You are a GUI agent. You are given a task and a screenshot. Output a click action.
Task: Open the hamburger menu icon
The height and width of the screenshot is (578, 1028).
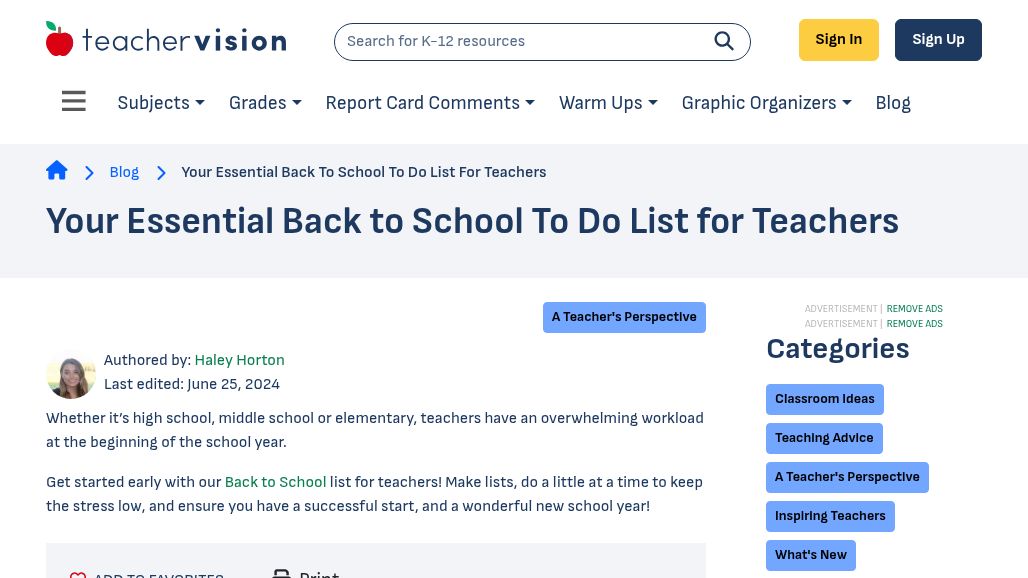74,102
